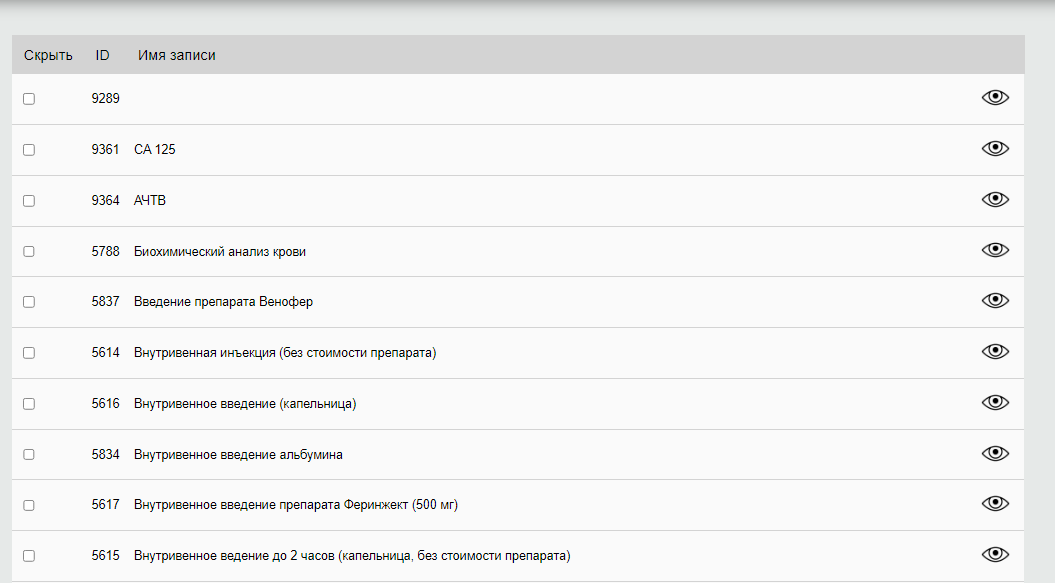Image resolution: width=1055 pixels, height=583 pixels.
Task: Check the box for Внутривенное введение (капельница)
Action: tap(29, 404)
